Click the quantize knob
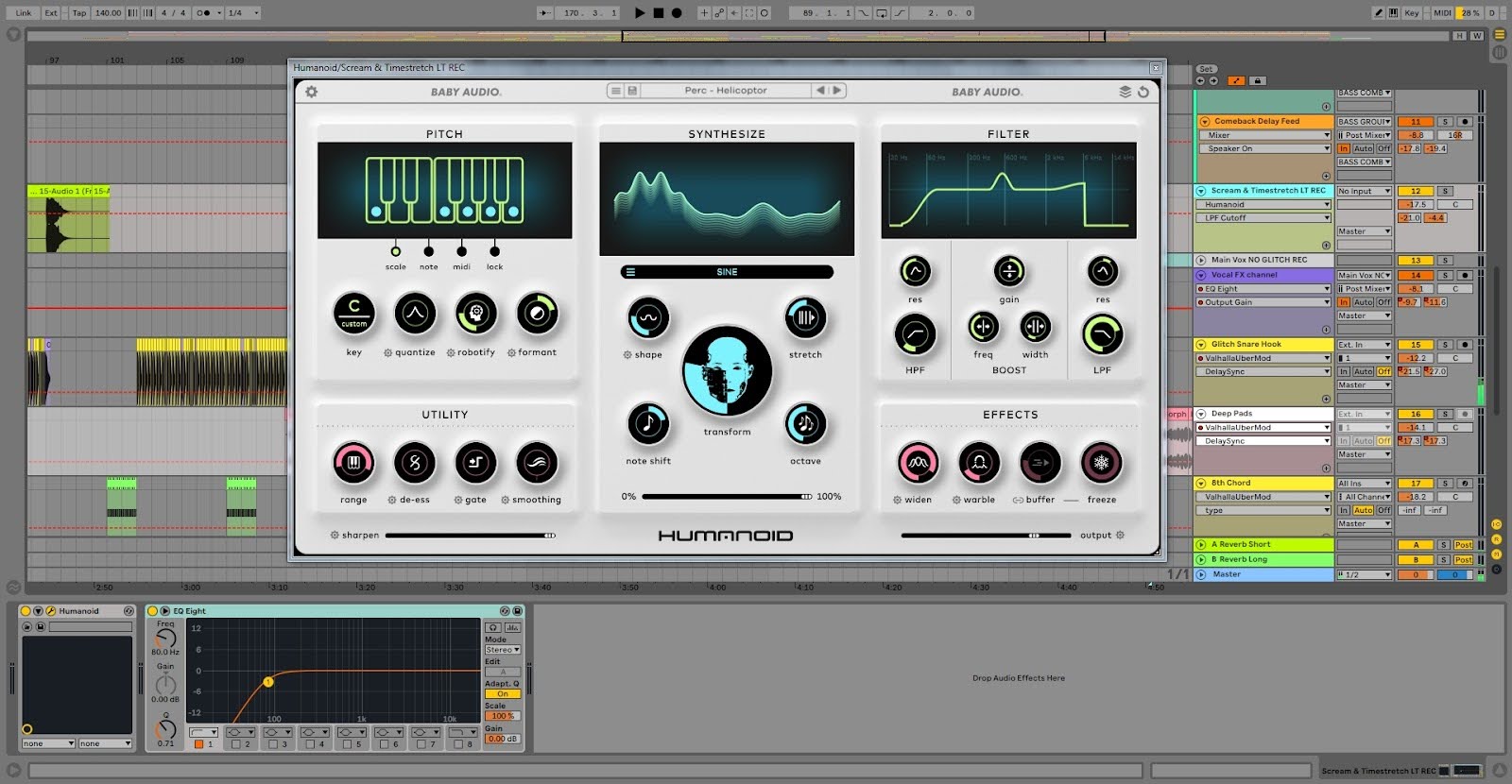The height and width of the screenshot is (784, 1512). click(415, 313)
